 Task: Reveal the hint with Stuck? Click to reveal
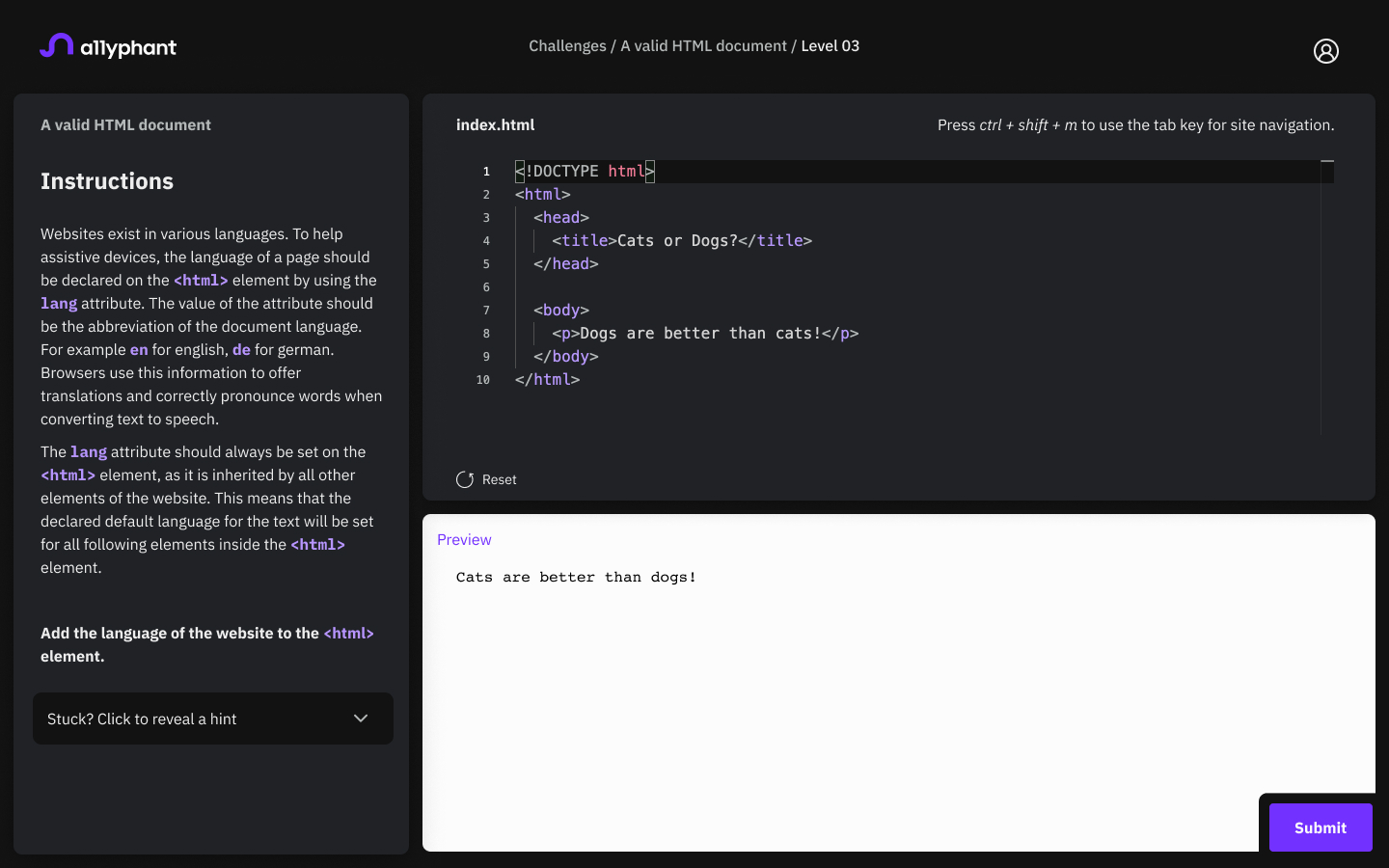tap(213, 719)
